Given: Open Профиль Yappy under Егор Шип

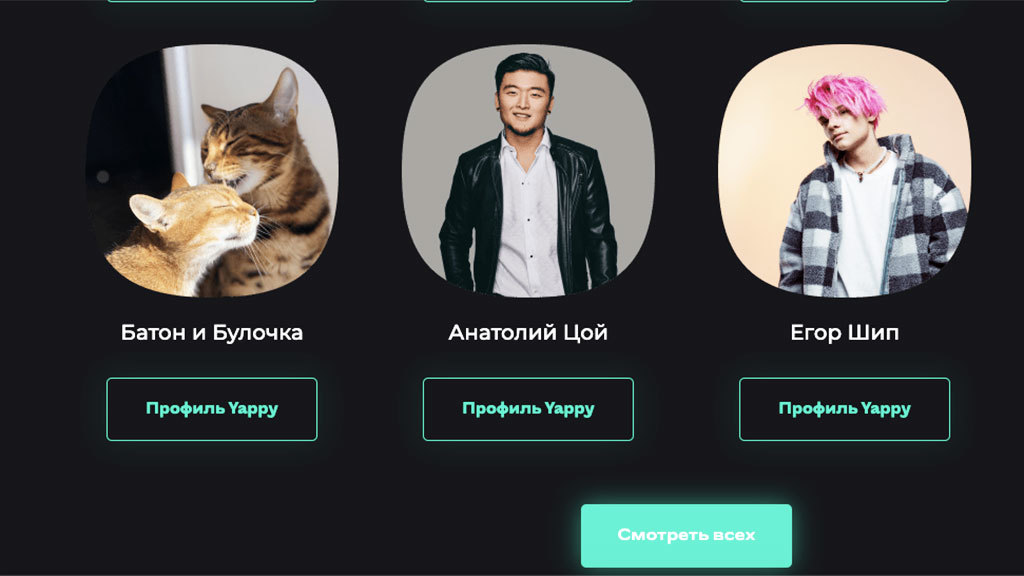Looking at the screenshot, I should point(844,409).
